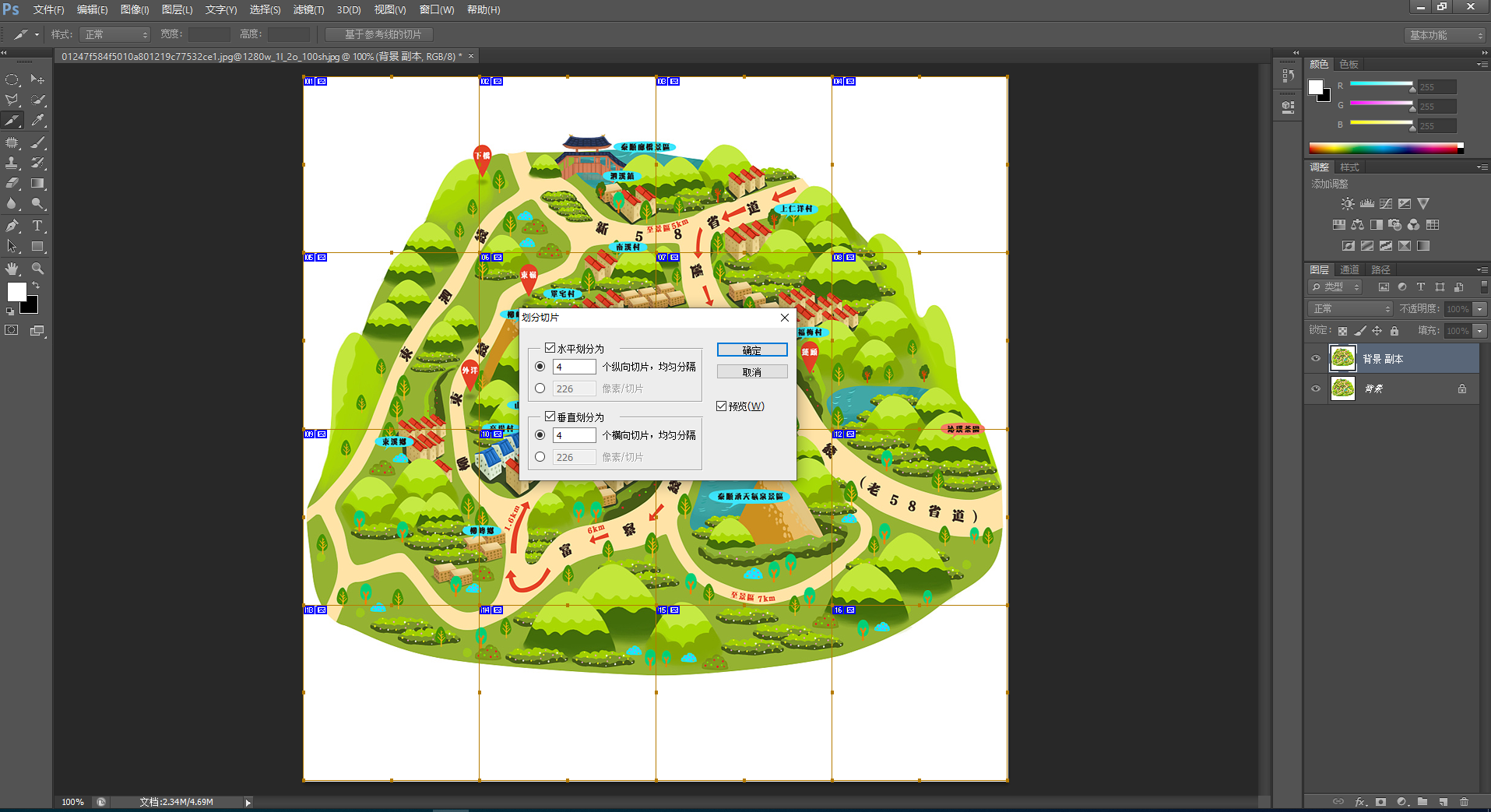Toggle Quick Mask mode
Viewport: 1491px width, 812px height.
point(12,330)
